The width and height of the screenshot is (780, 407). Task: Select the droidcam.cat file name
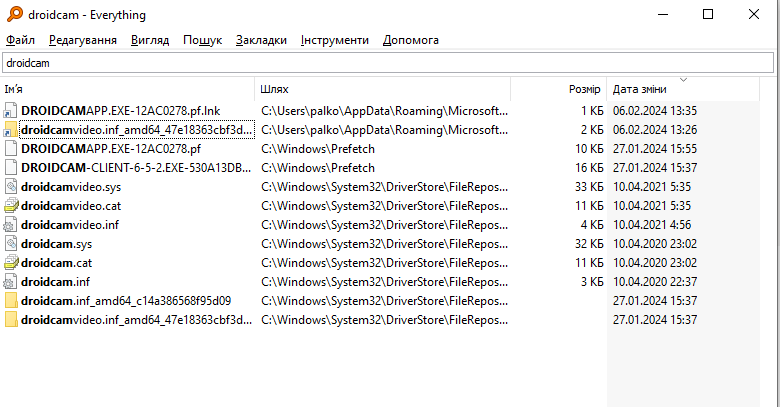click(57, 263)
